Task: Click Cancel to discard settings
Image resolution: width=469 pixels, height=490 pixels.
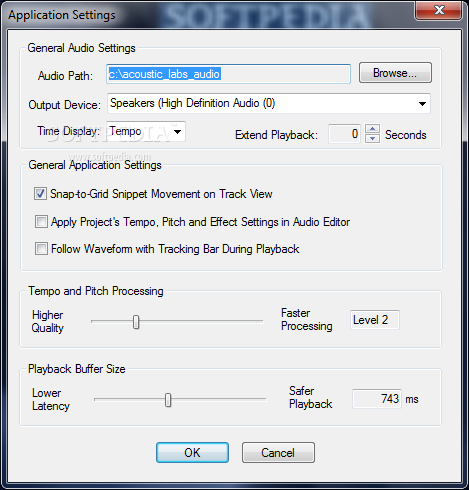Action: pyautogui.click(x=278, y=453)
